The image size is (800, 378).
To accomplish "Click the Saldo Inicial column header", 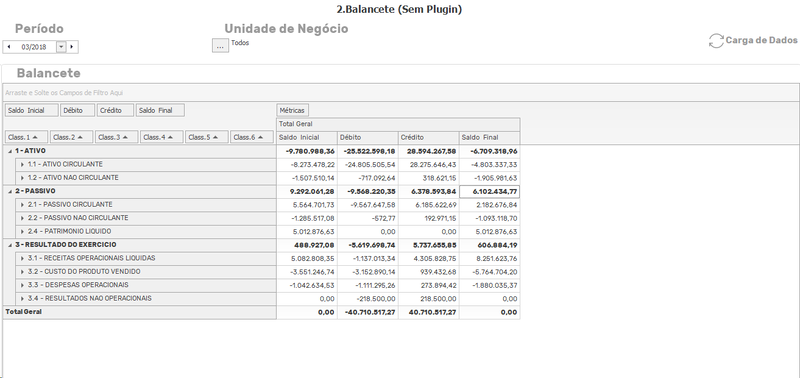I will (x=307, y=138).
